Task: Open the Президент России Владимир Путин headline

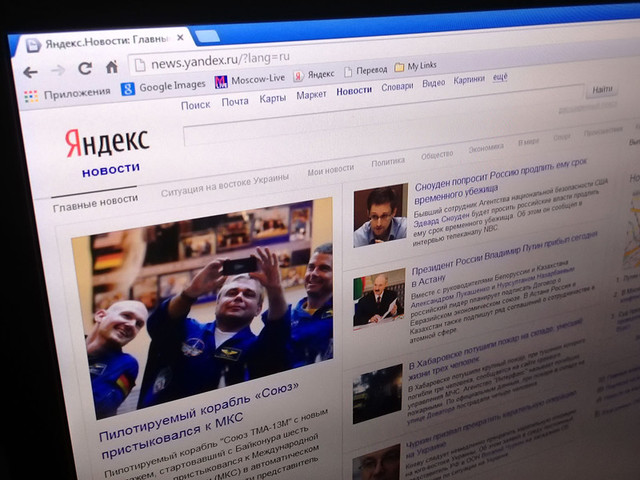Action: tap(504, 257)
